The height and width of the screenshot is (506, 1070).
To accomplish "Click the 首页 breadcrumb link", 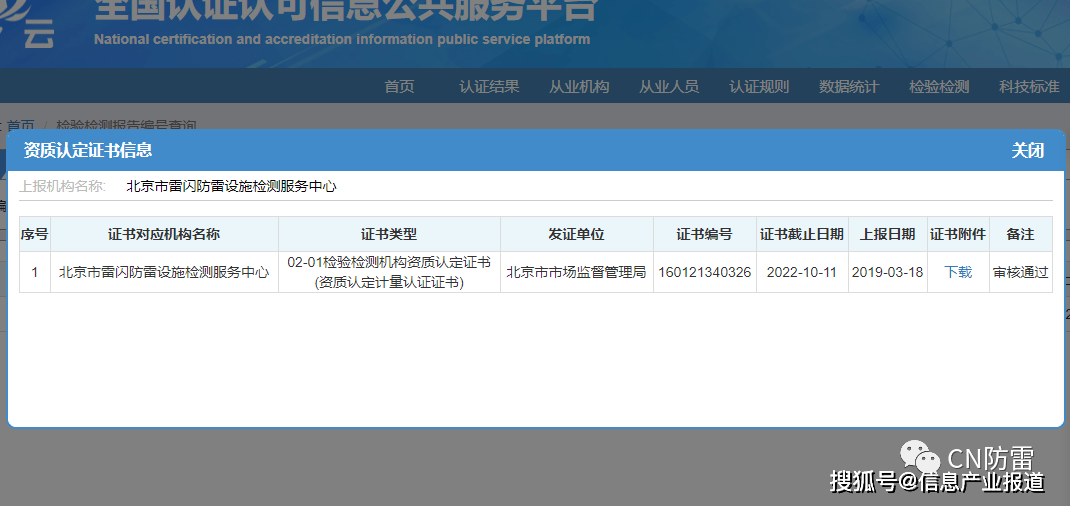I will point(20,125).
